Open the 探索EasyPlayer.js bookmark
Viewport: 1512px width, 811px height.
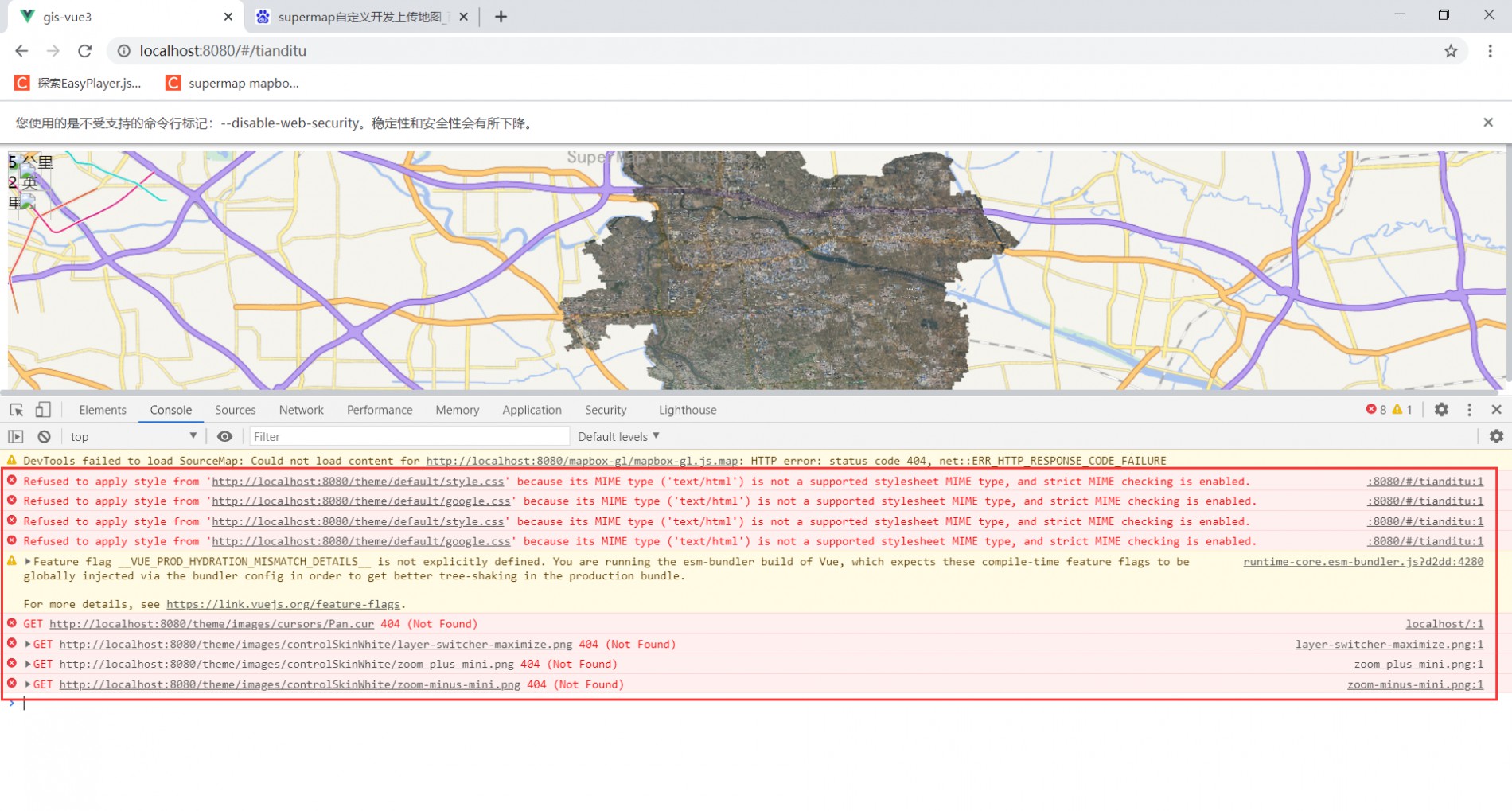coord(78,83)
